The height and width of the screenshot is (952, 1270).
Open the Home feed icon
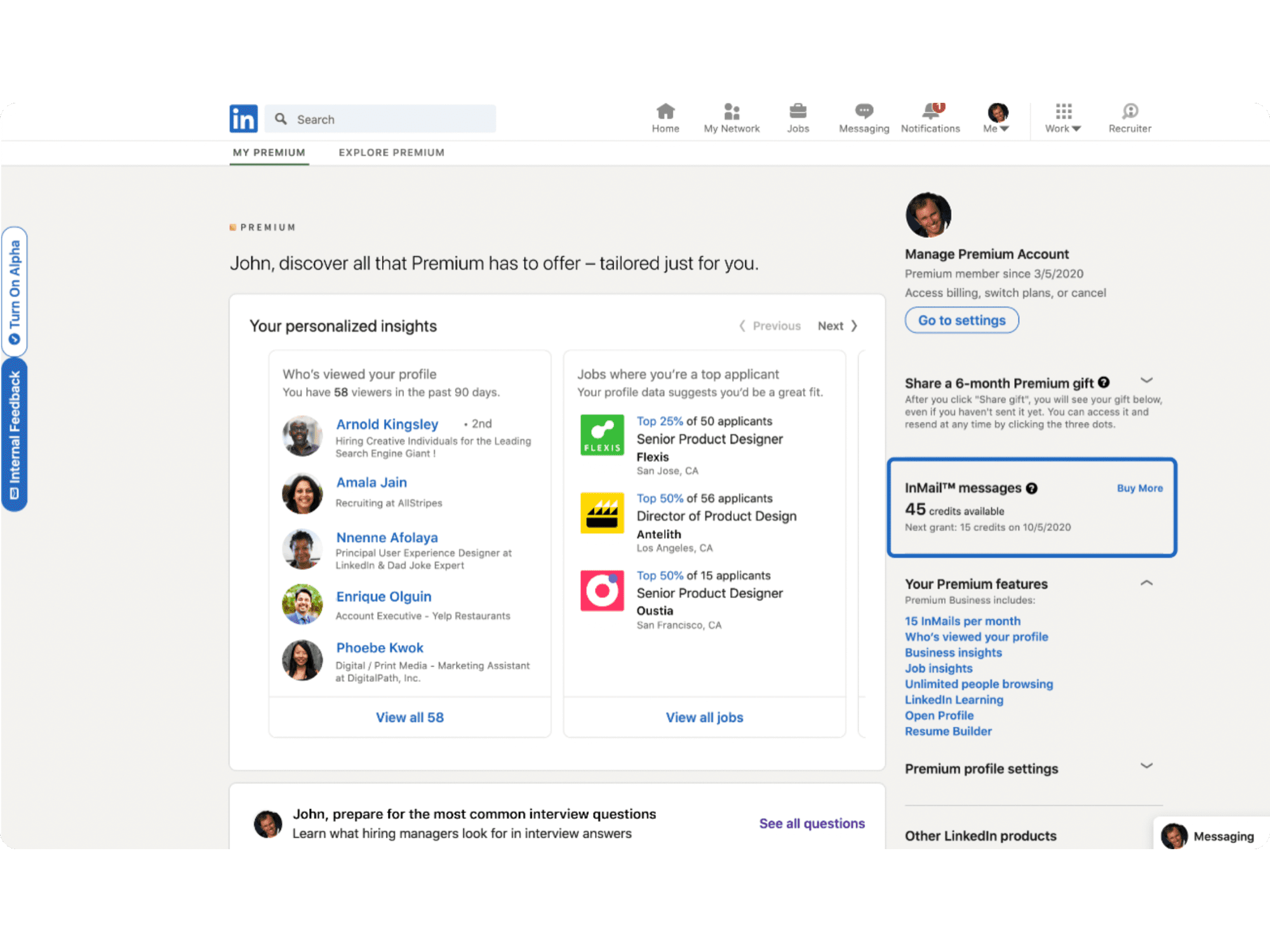[665, 112]
